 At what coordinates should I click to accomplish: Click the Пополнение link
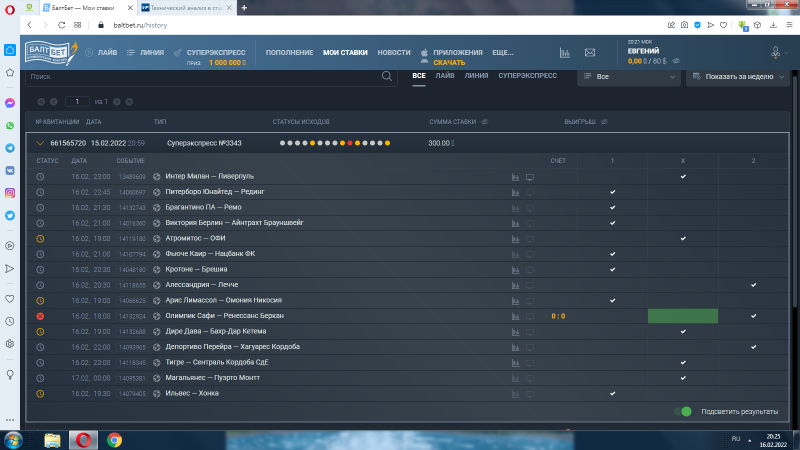(x=289, y=52)
